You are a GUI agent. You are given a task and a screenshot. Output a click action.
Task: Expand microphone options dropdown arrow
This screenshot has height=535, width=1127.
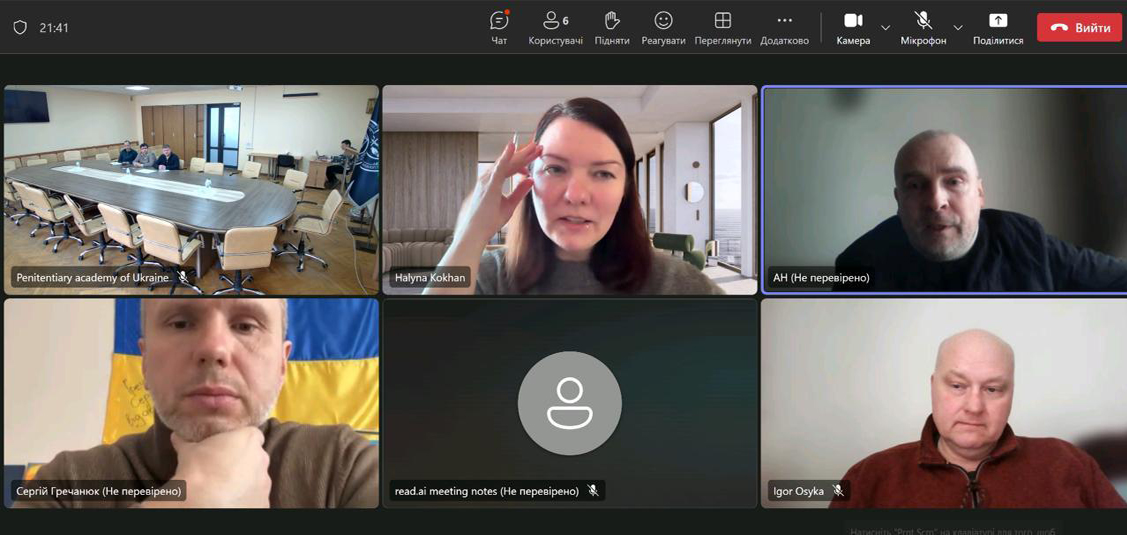coord(958,28)
